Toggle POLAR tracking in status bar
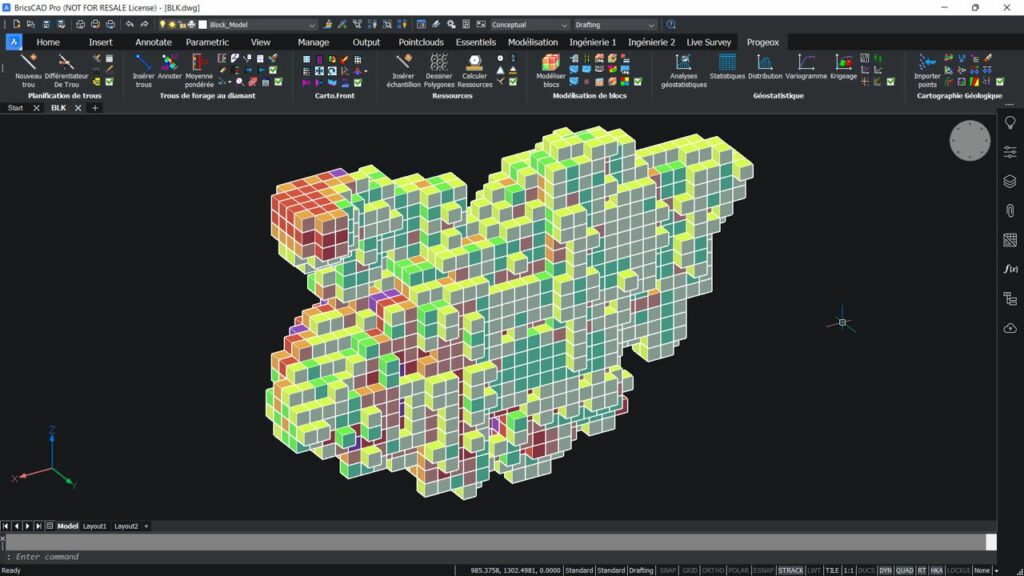Screen dimensions: 1024x576 pyautogui.click(x=738, y=570)
